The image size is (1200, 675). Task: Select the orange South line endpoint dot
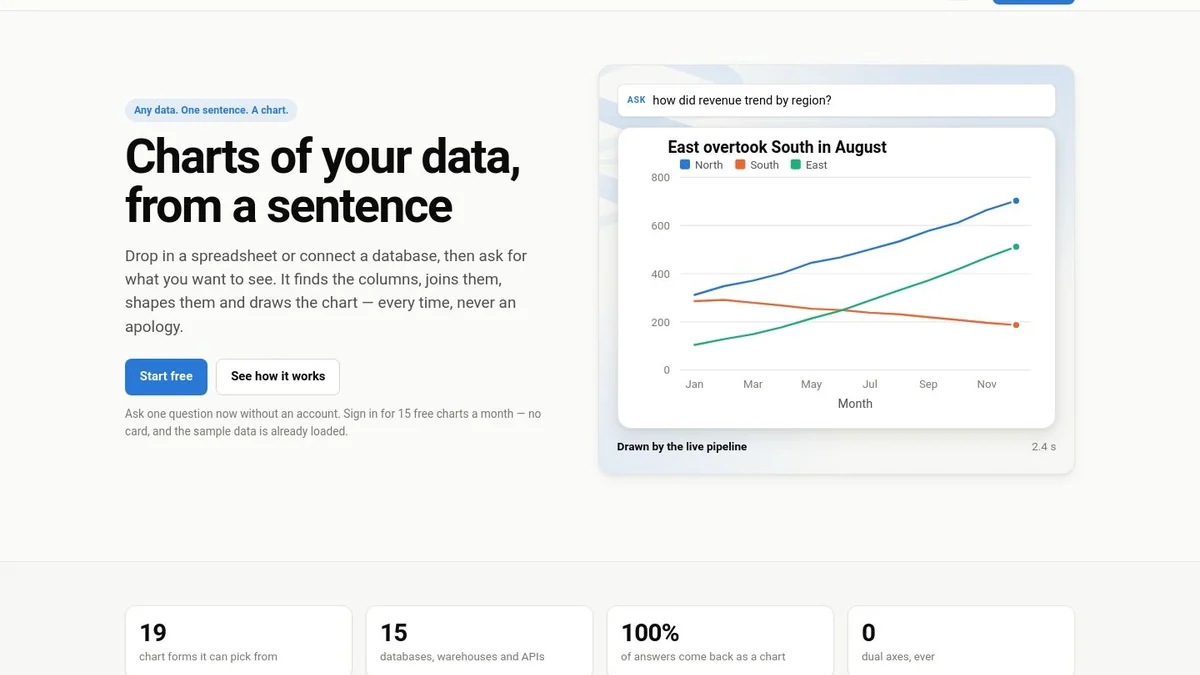click(1016, 325)
